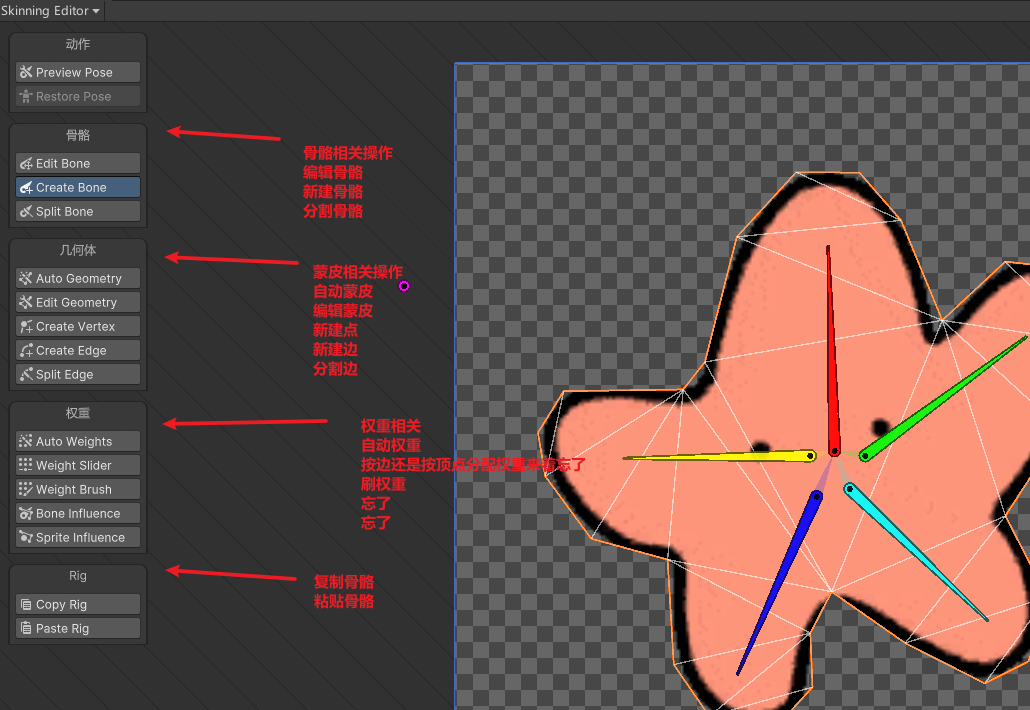Open the Weight Slider panel

[x=78, y=466]
